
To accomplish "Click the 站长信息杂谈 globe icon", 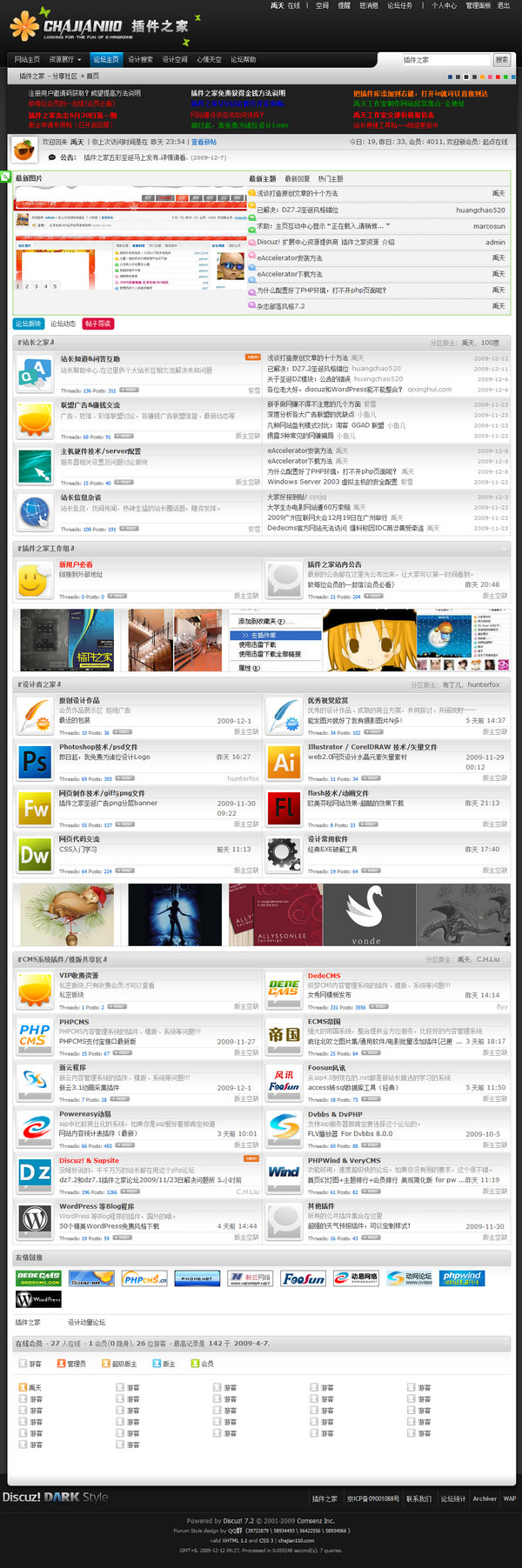I will (35, 511).
